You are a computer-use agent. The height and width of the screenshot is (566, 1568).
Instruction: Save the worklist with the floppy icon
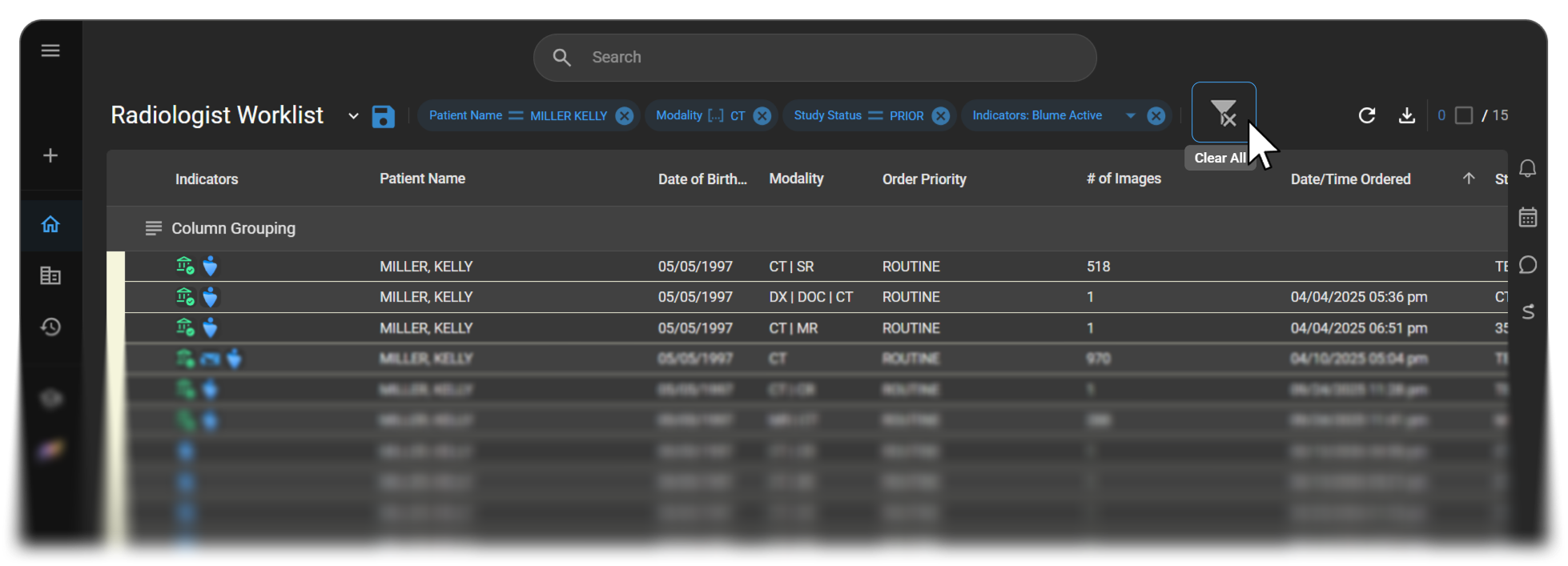click(x=384, y=116)
